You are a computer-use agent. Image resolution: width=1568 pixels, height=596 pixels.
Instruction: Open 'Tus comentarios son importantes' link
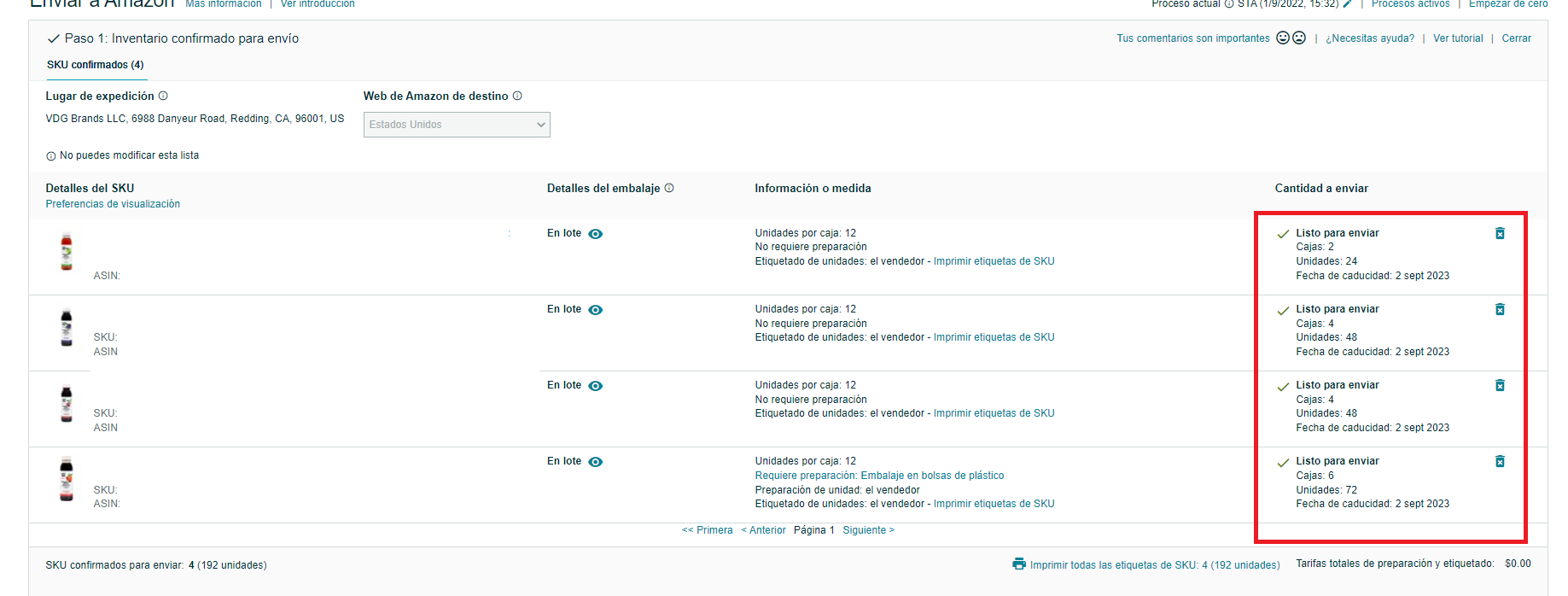click(1193, 38)
